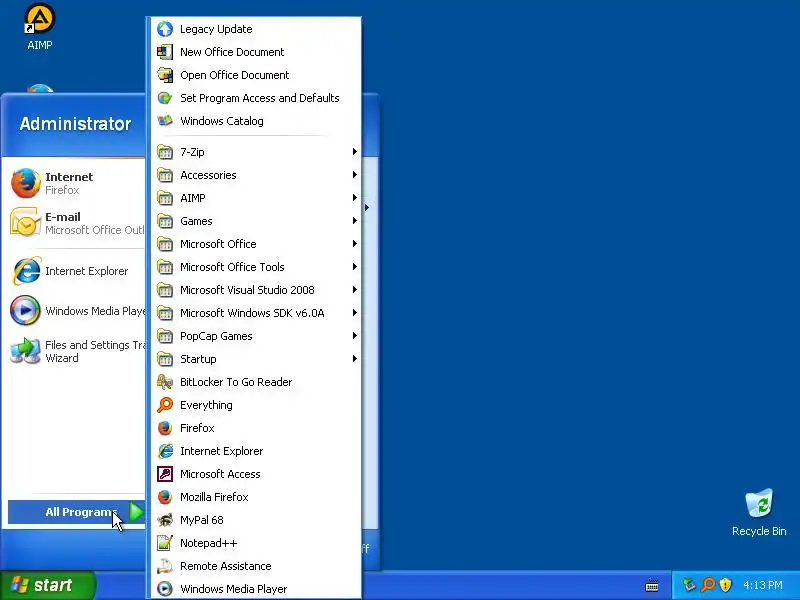This screenshot has width=800, height=600.
Task: Click Internet Explorer icon in programs list
Action: point(165,451)
